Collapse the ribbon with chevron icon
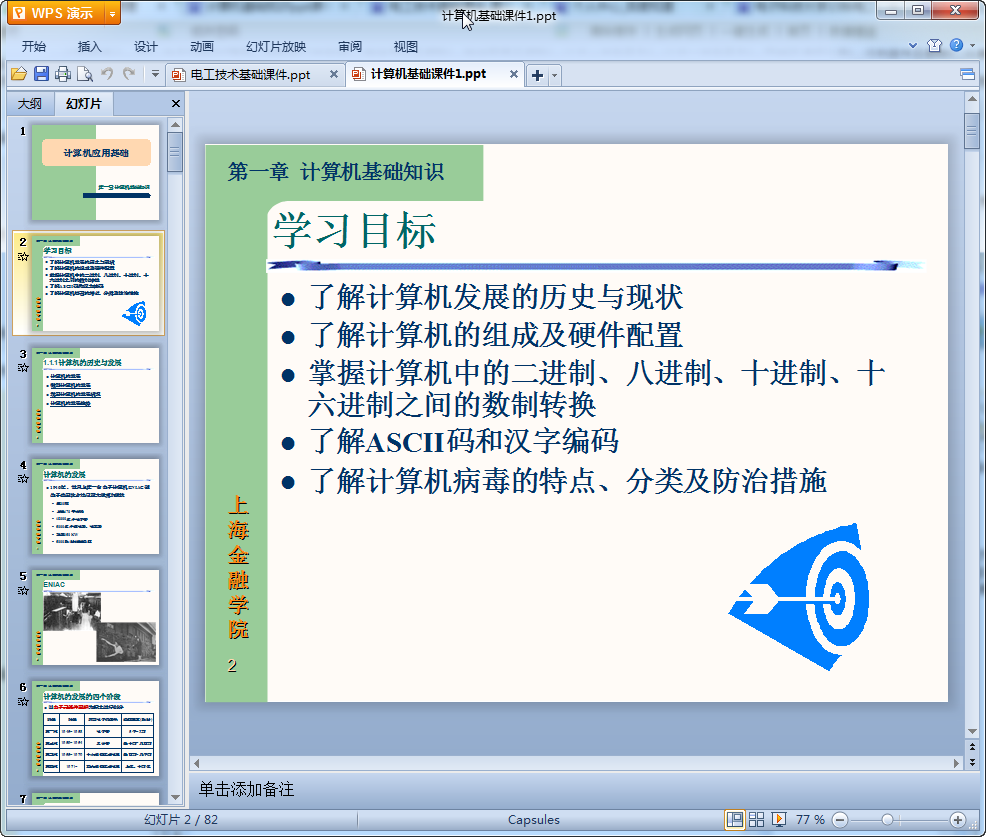Screen dimensions: 986x837 (913, 45)
